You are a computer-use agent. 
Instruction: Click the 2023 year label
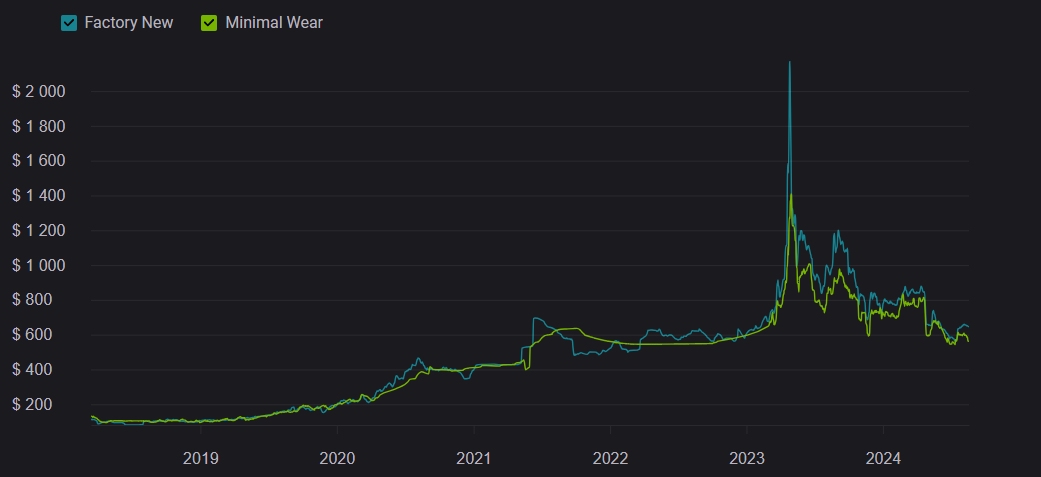(747, 458)
